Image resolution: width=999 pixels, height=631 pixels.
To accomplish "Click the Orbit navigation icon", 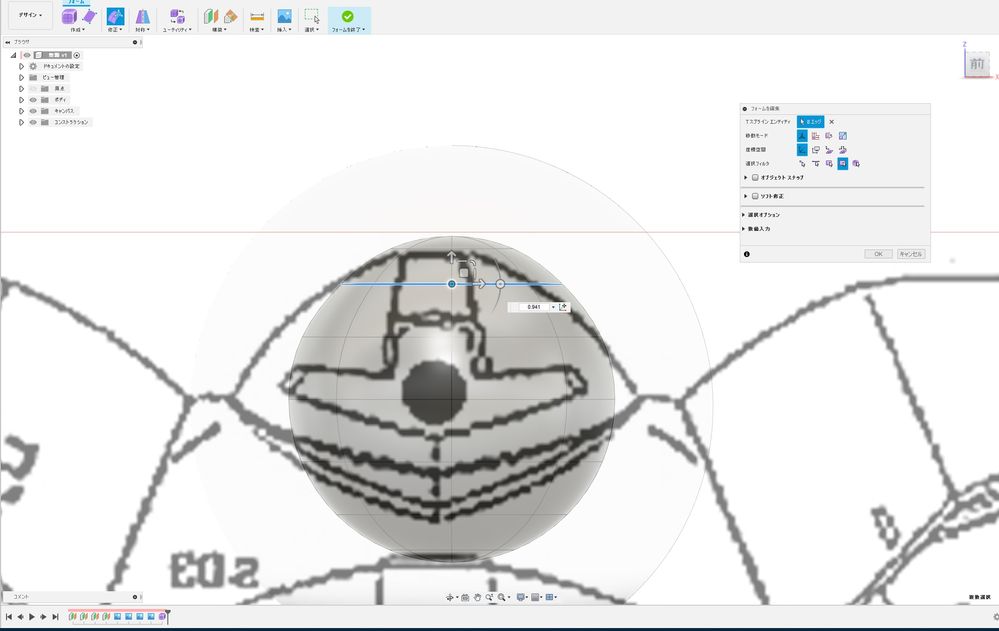I will pos(449,597).
